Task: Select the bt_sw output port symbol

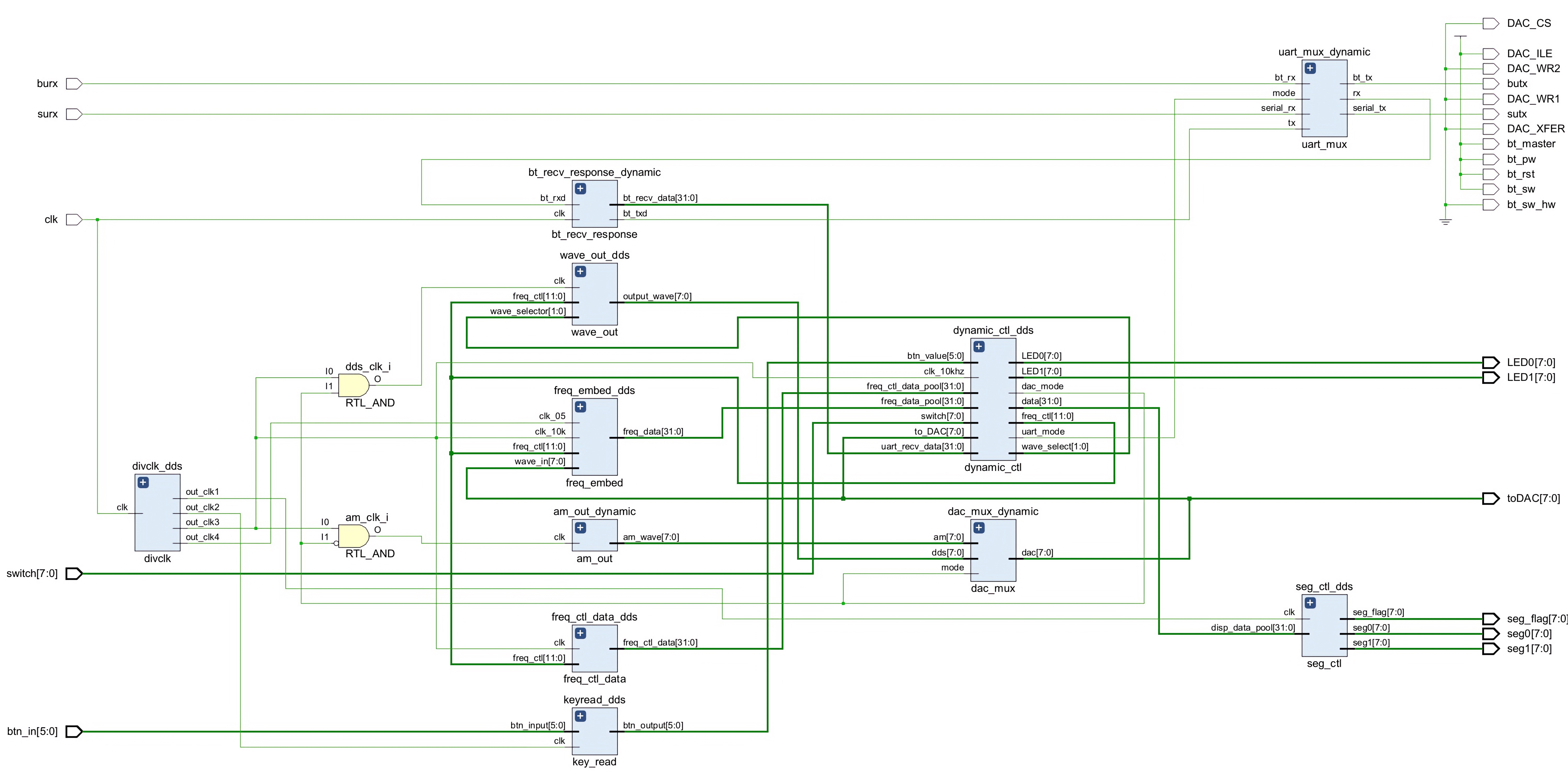Action: pyautogui.click(x=1490, y=189)
